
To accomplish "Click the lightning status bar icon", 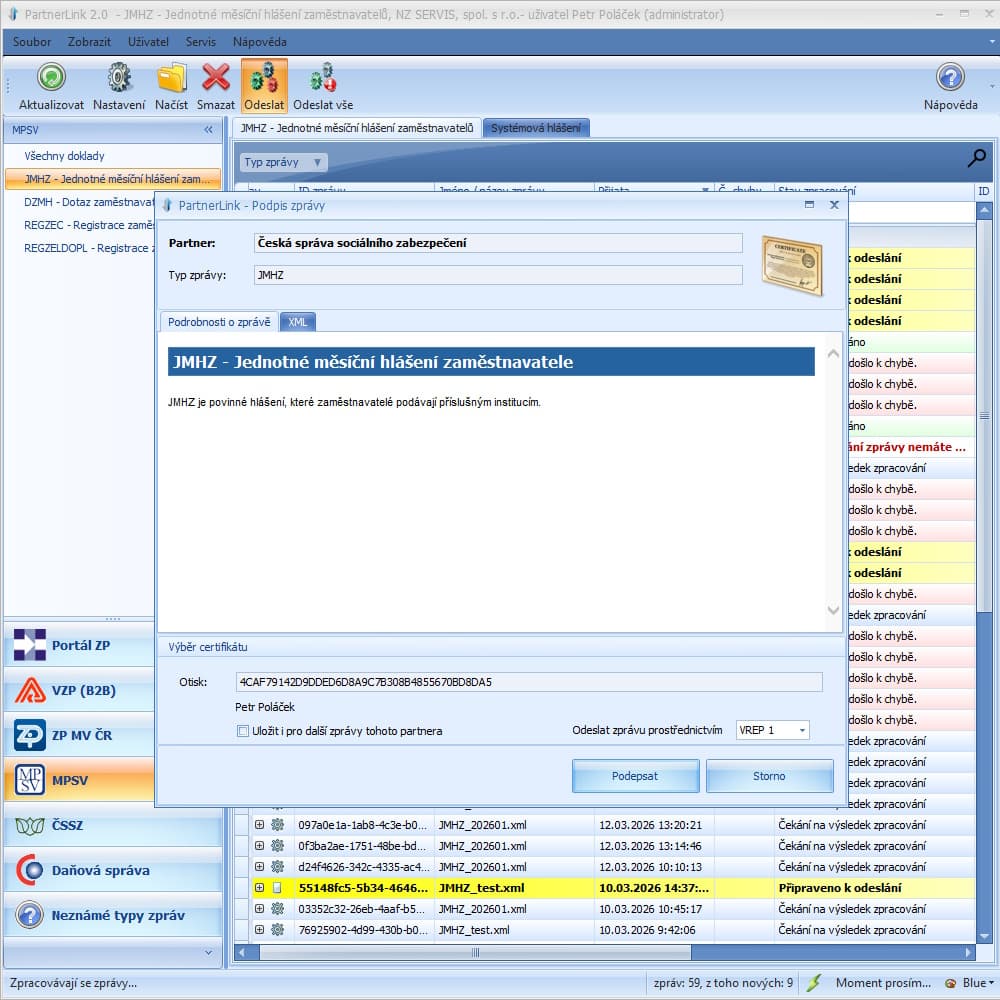I will [x=813, y=983].
